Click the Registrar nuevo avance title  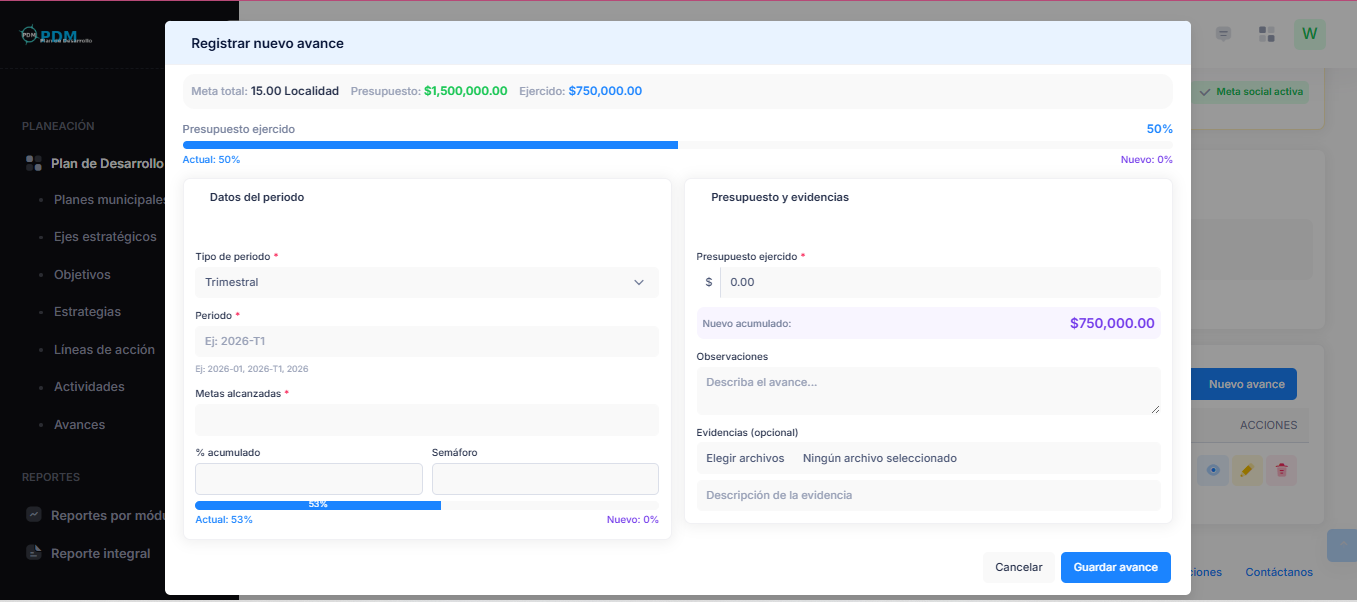[267, 44]
